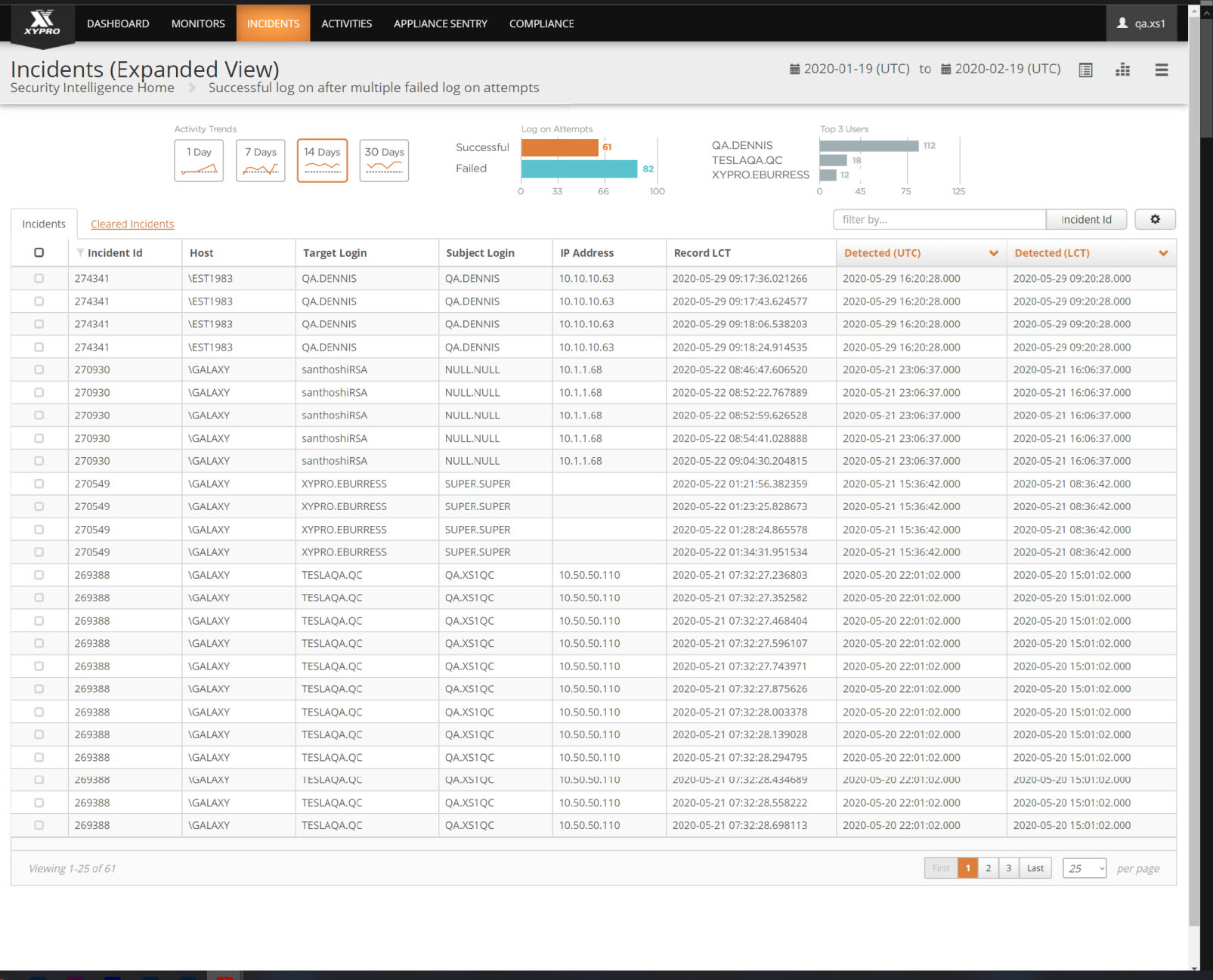Toggle the select-all checkbox in table header
This screenshot has height=980, width=1213.
(39, 252)
